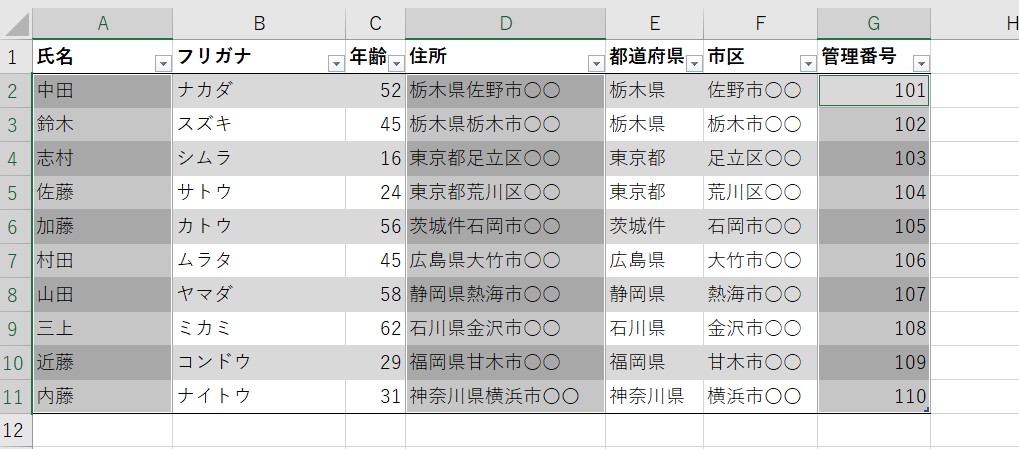
Task: Select column B header
Action: pos(259,24)
